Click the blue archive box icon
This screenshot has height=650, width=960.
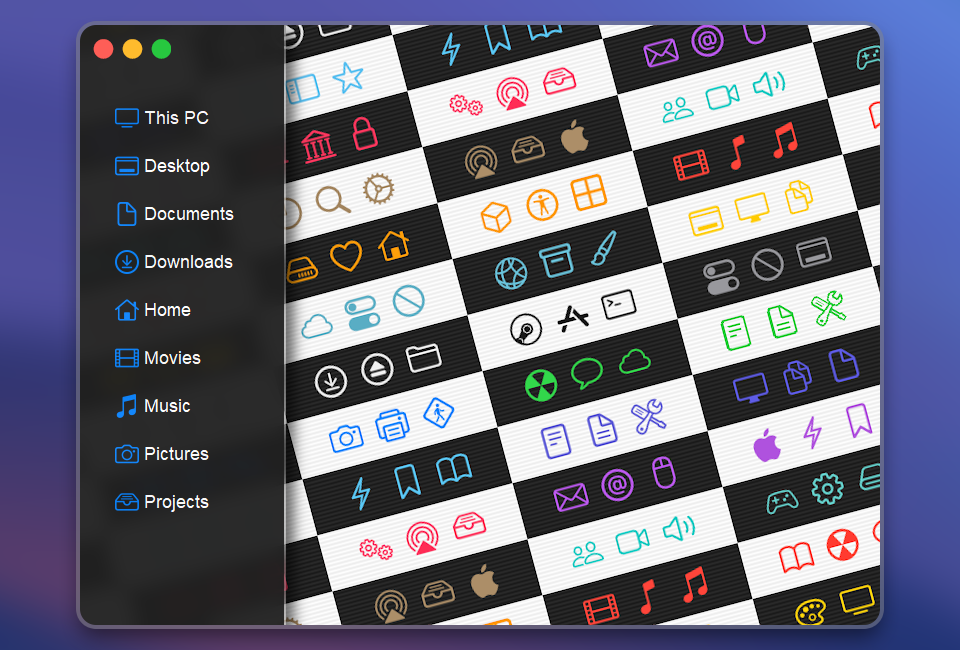click(x=557, y=260)
